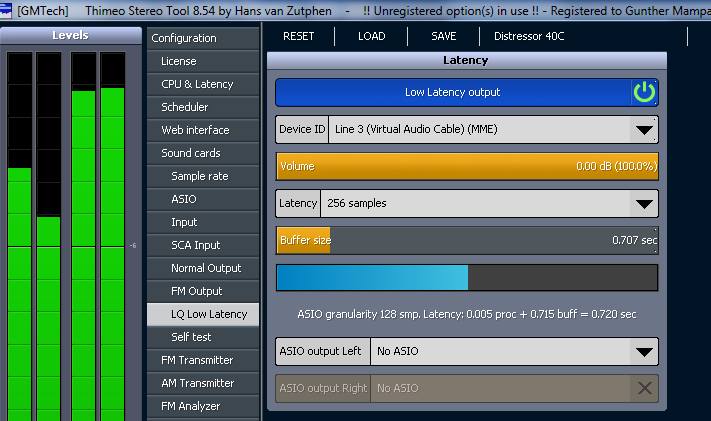Image resolution: width=711 pixels, height=421 pixels.
Task: Open the License section
Action: (203, 61)
